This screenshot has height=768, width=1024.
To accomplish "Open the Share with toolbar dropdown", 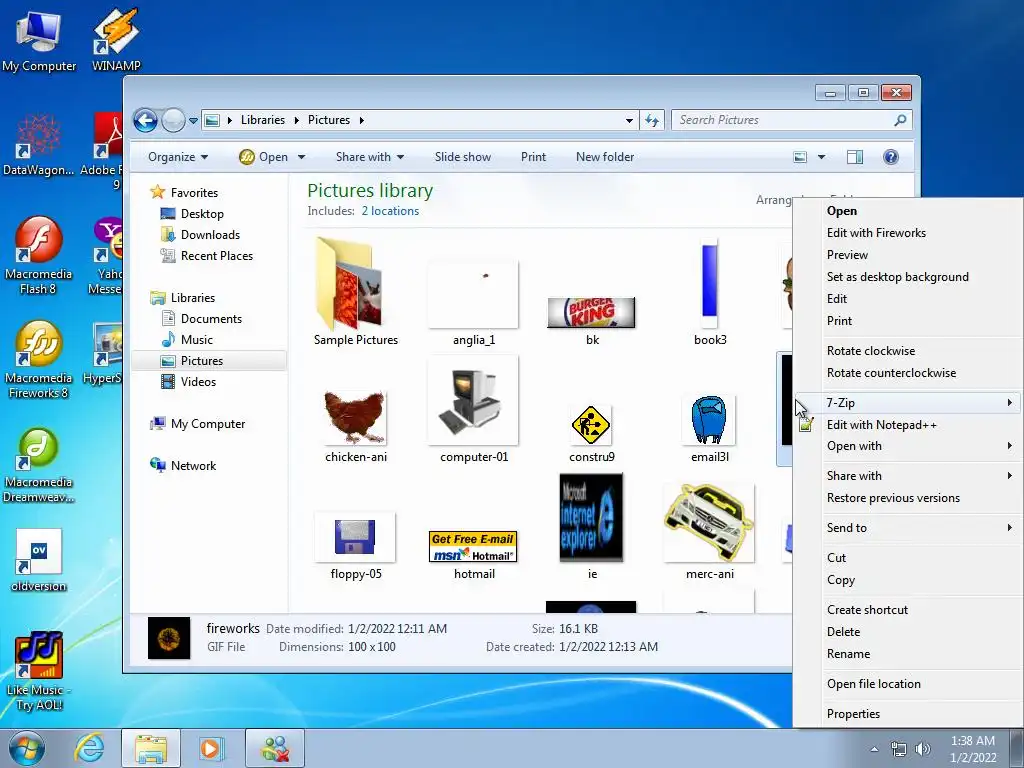I will click(370, 157).
